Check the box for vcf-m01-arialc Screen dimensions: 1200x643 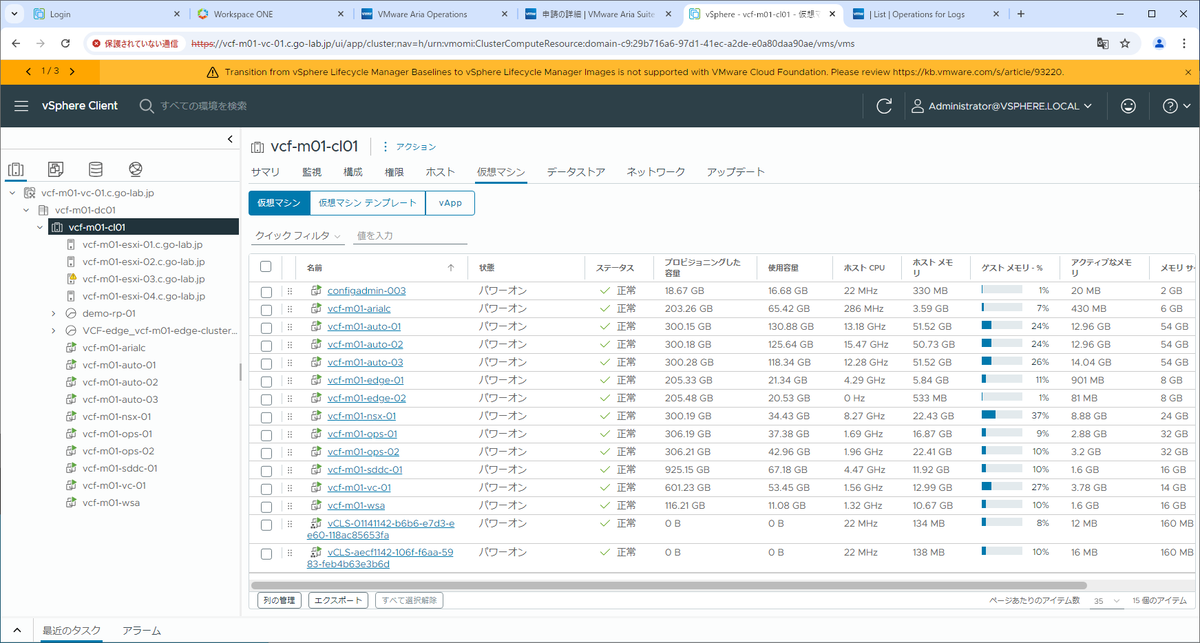(x=266, y=309)
